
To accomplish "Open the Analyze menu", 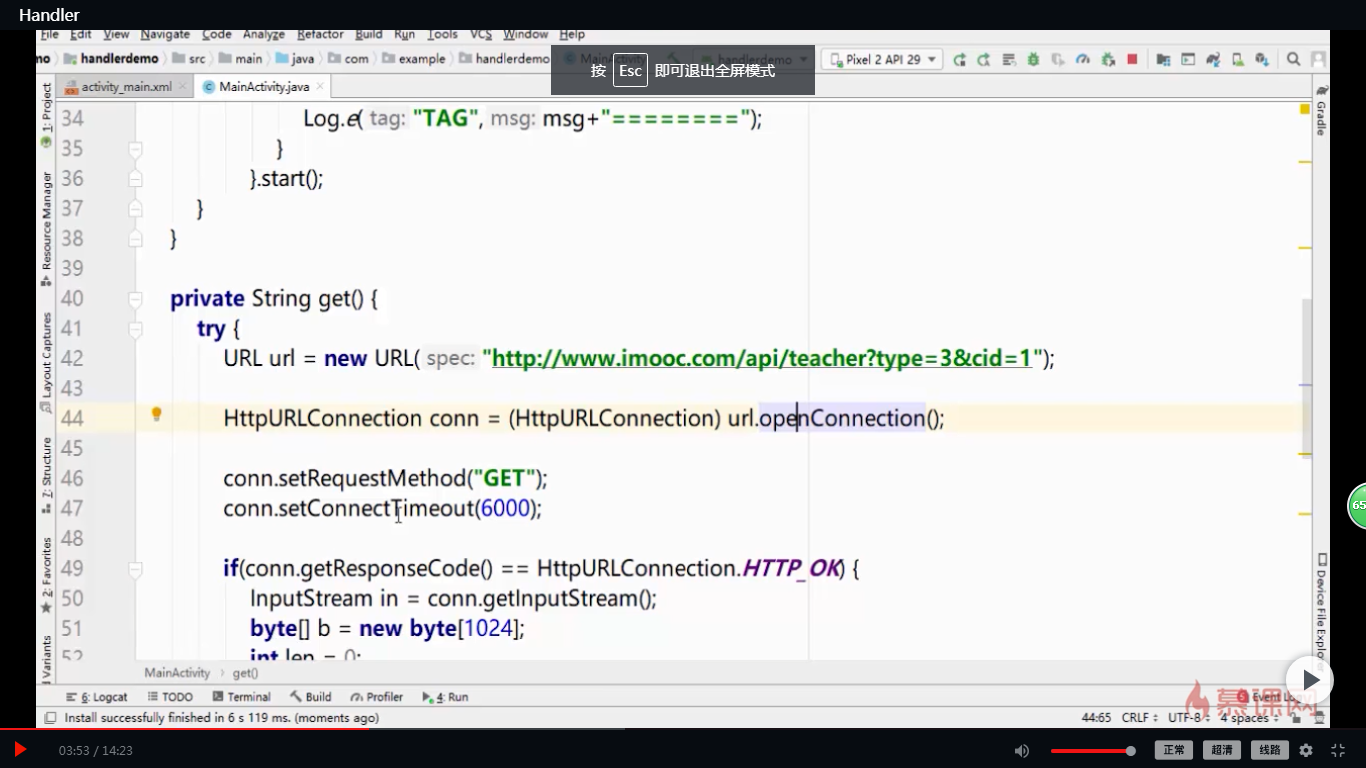I will pyautogui.click(x=264, y=34).
